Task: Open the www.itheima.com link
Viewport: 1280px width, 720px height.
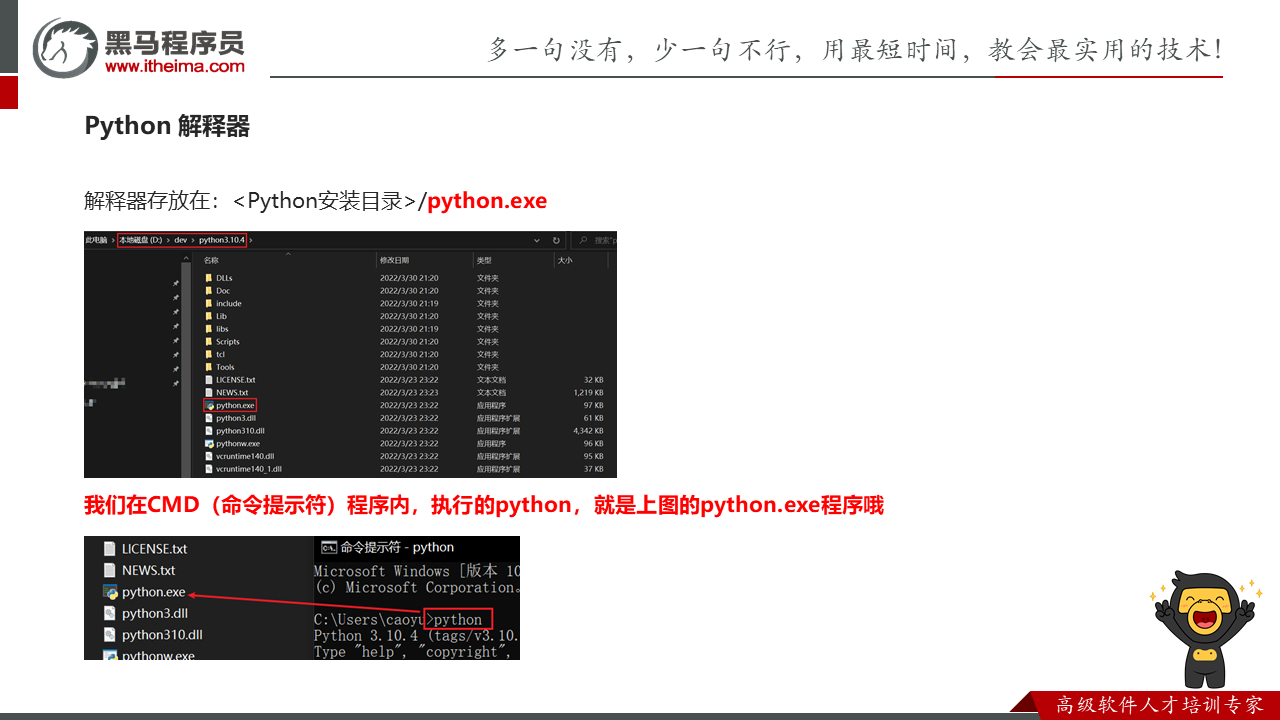Action: [174, 67]
